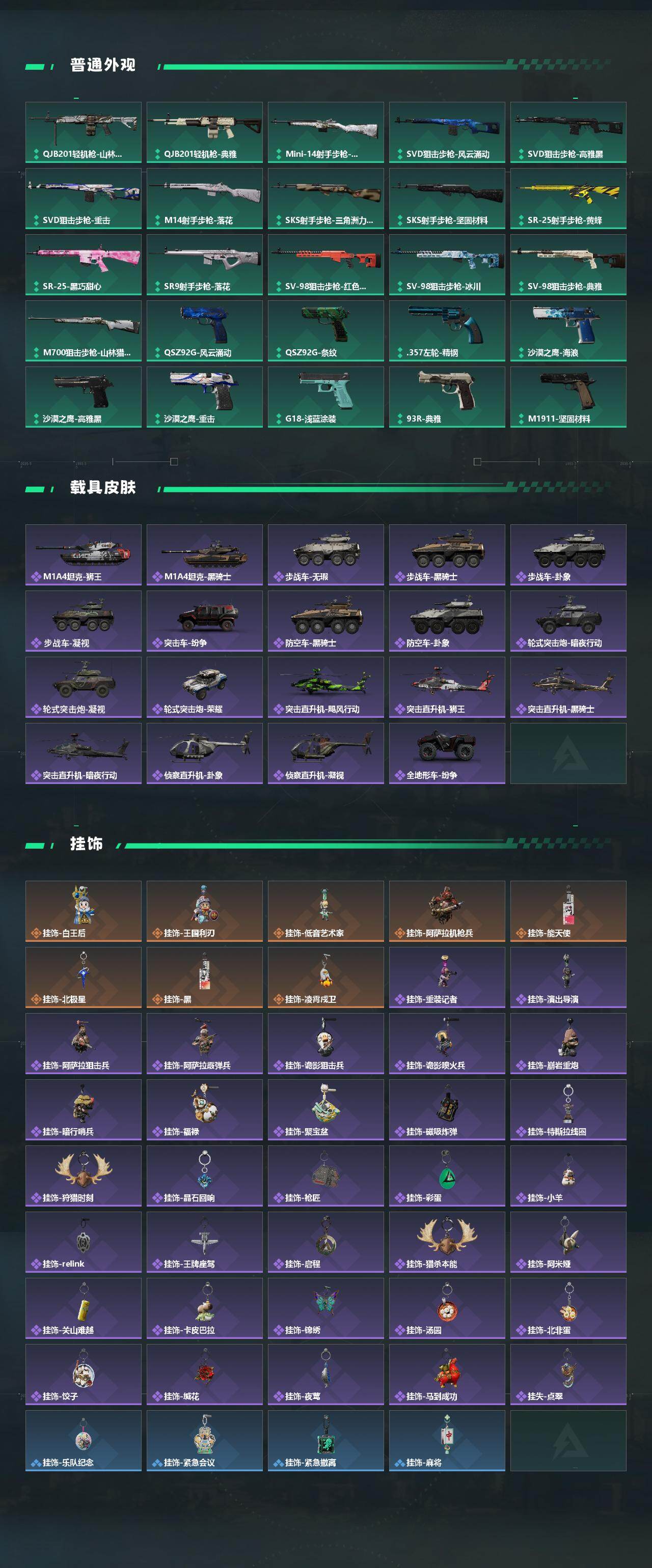
Task: Select the 沙漠之鹰-海浪 pistol skin
Action: tap(568, 330)
